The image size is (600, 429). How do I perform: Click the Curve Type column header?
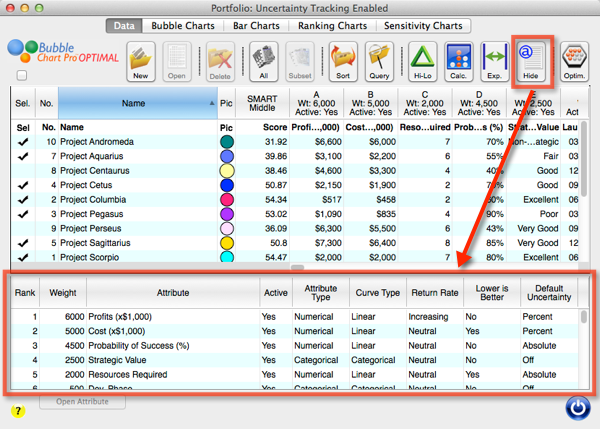[377, 290]
